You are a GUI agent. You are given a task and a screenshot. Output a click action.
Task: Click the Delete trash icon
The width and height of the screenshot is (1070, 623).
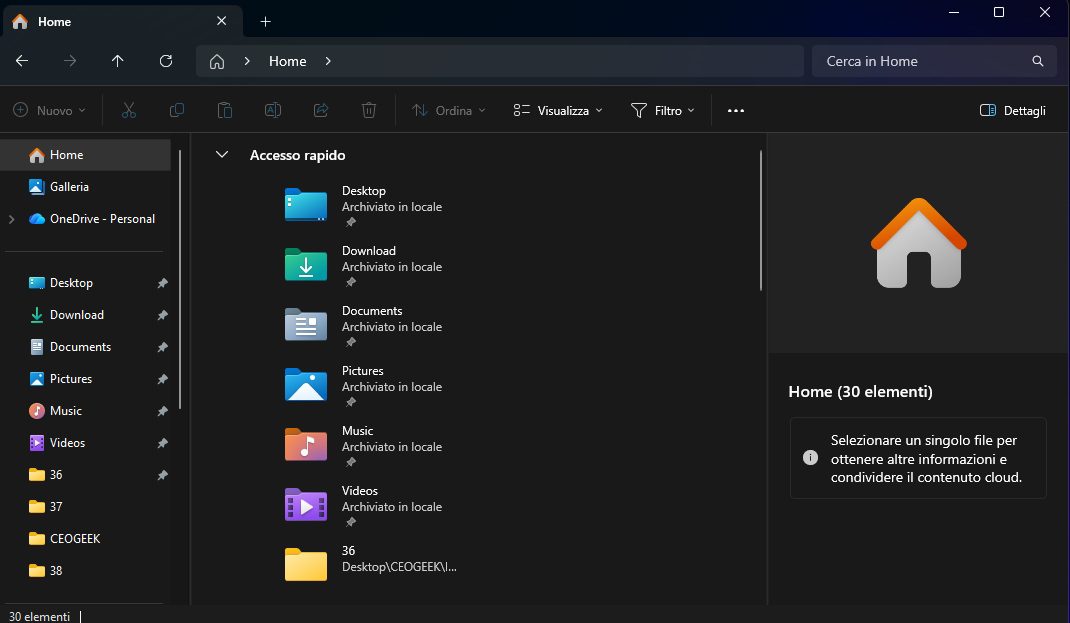tap(368, 111)
